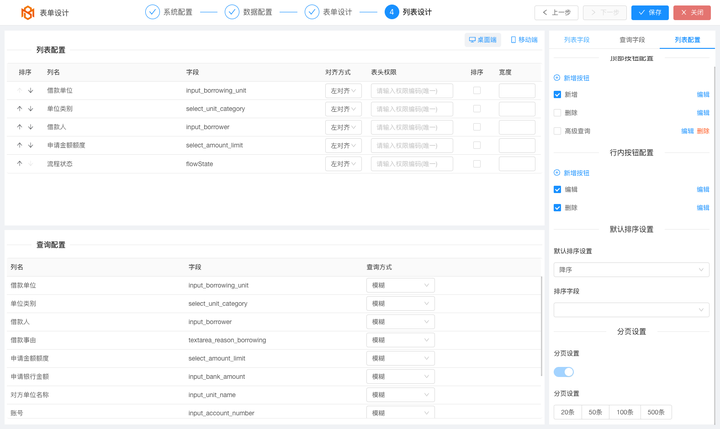Open 对齐方式 dropdown for 申请金额额度

tap(343, 145)
